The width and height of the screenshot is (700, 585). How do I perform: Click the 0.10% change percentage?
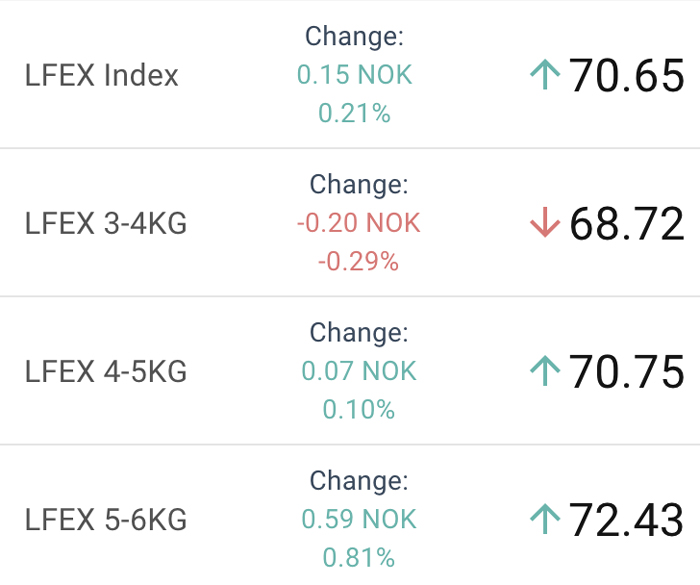click(x=359, y=410)
